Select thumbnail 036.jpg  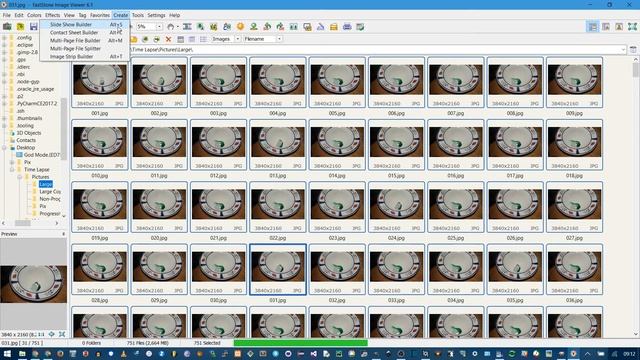tap(574, 269)
